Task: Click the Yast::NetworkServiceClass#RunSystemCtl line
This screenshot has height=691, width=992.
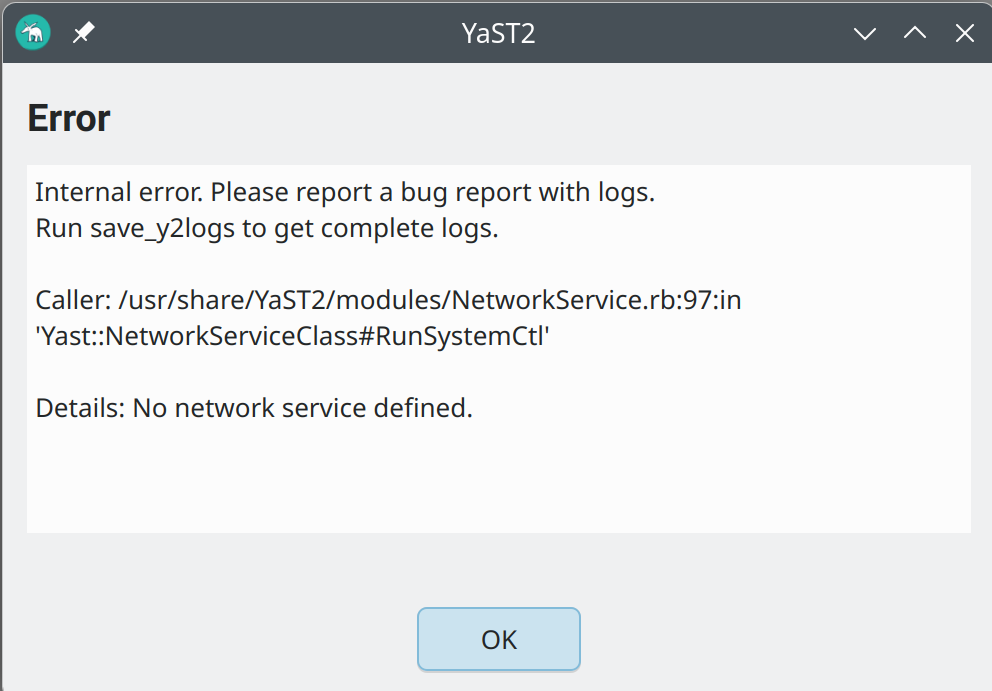Action: [x=293, y=336]
